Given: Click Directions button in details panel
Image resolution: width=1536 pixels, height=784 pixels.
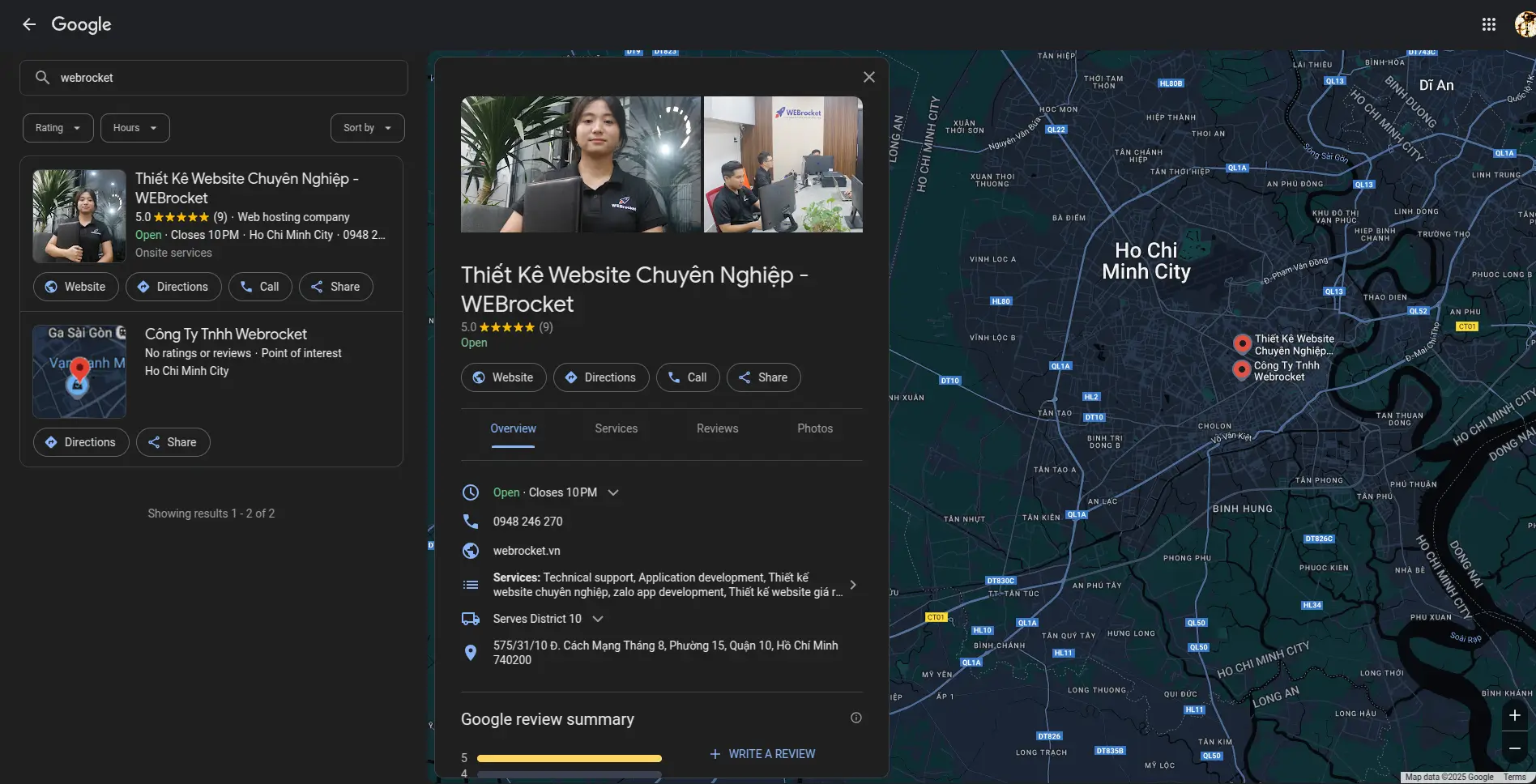Looking at the screenshot, I should [x=601, y=377].
